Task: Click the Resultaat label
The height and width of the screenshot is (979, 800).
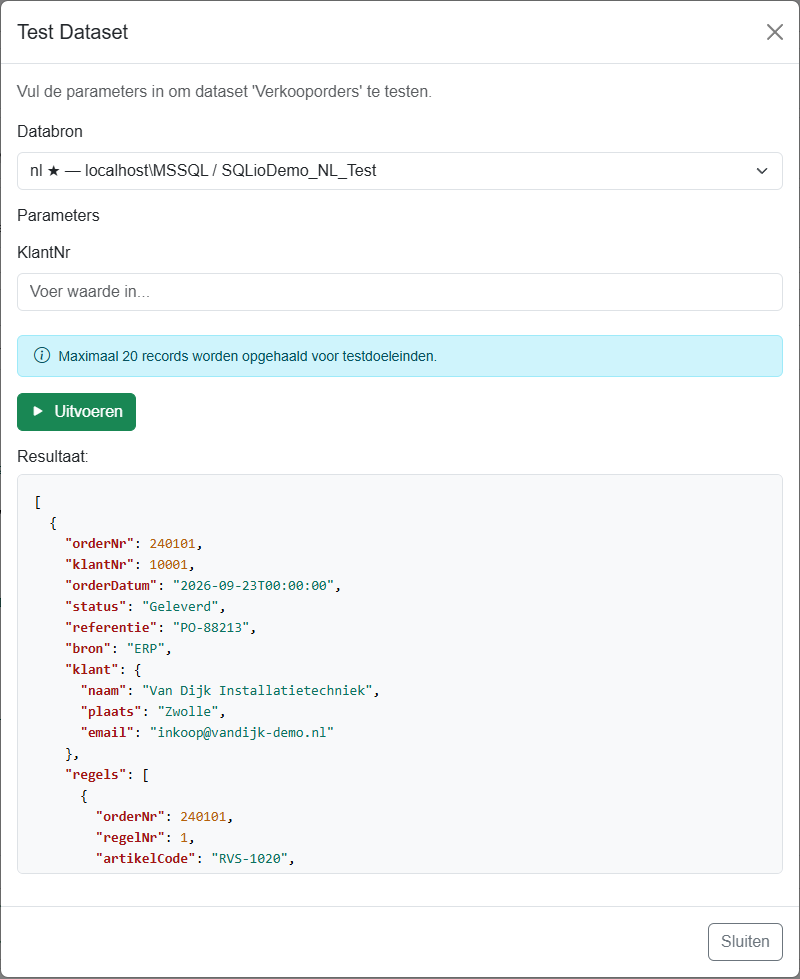Action: tap(53, 456)
